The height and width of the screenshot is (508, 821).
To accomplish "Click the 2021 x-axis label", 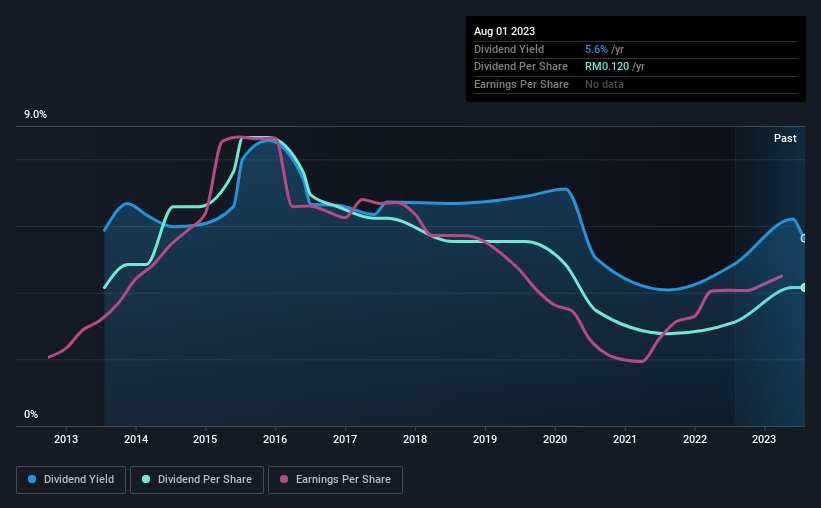I will click(625, 439).
